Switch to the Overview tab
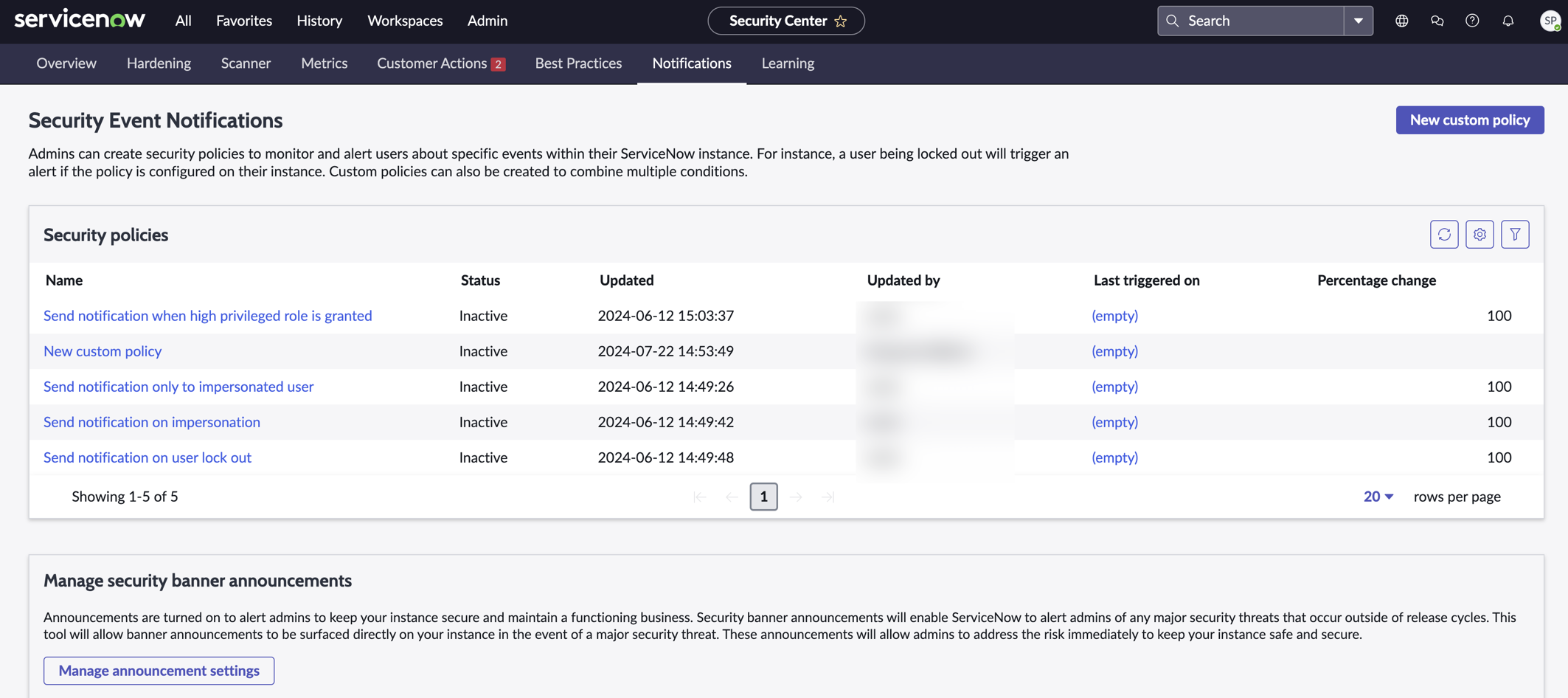 [66, 63]
